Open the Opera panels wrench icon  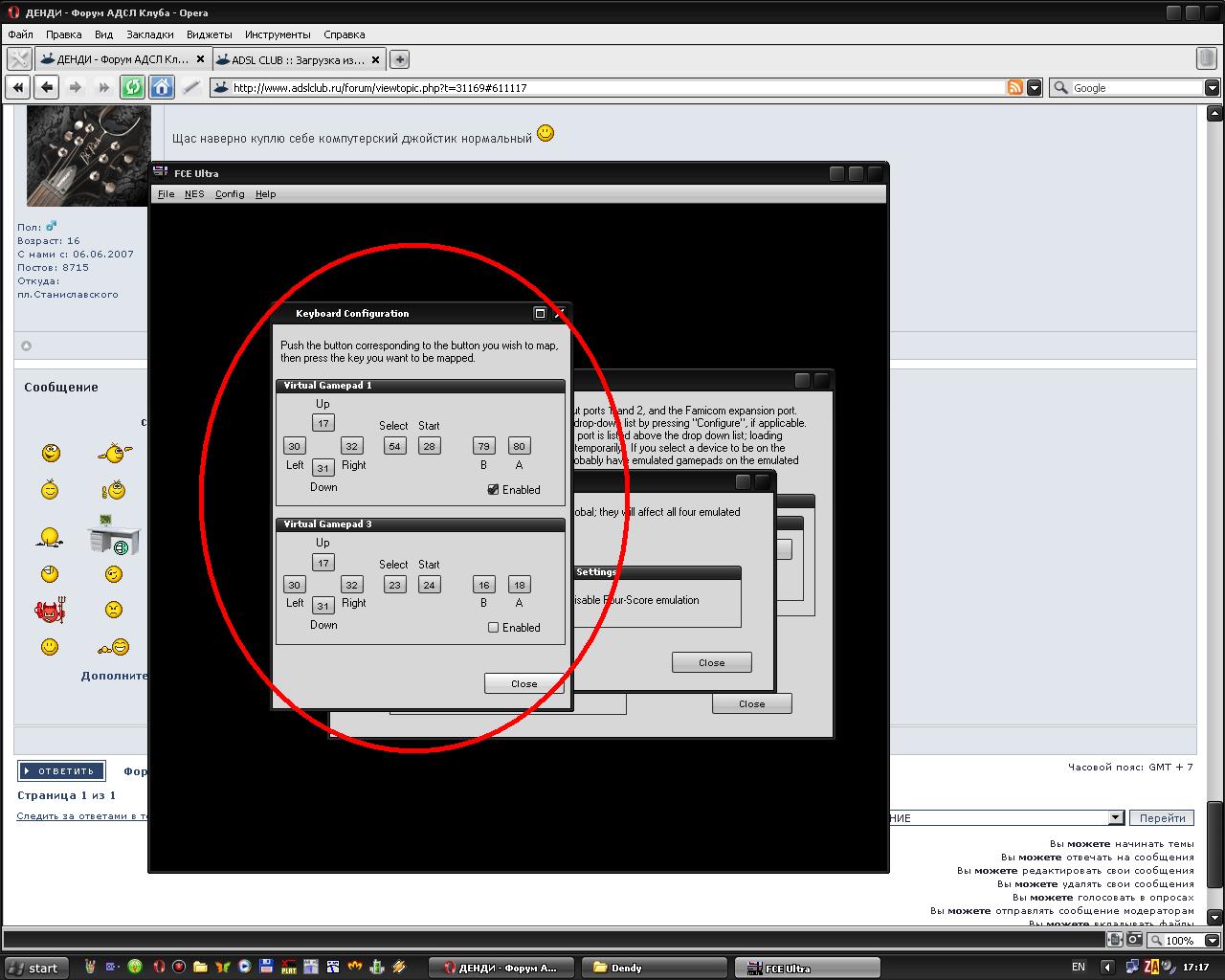19,59
